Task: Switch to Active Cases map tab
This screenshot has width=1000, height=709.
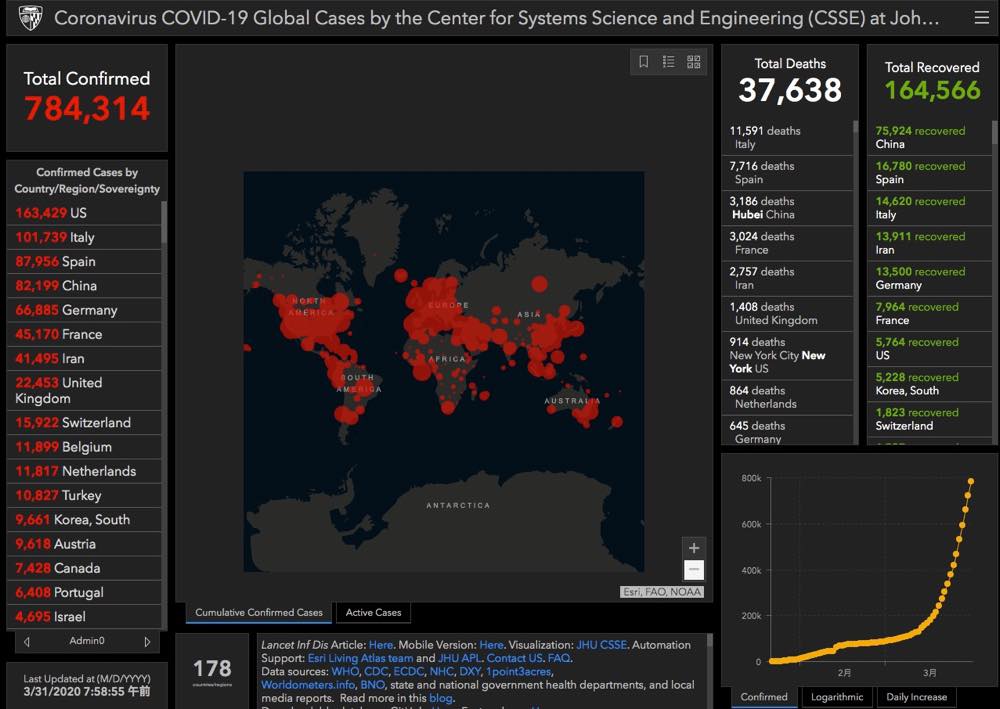Action: [374, 613]
